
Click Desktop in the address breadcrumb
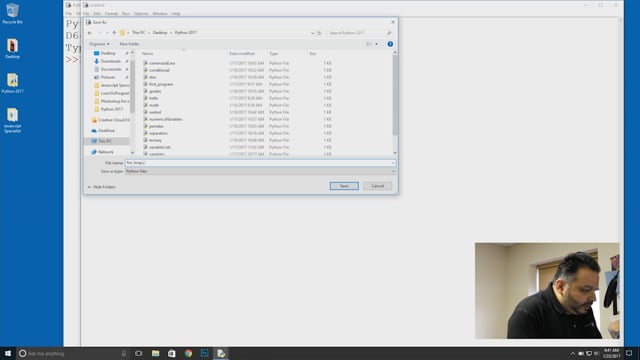(x=160, y=33)
